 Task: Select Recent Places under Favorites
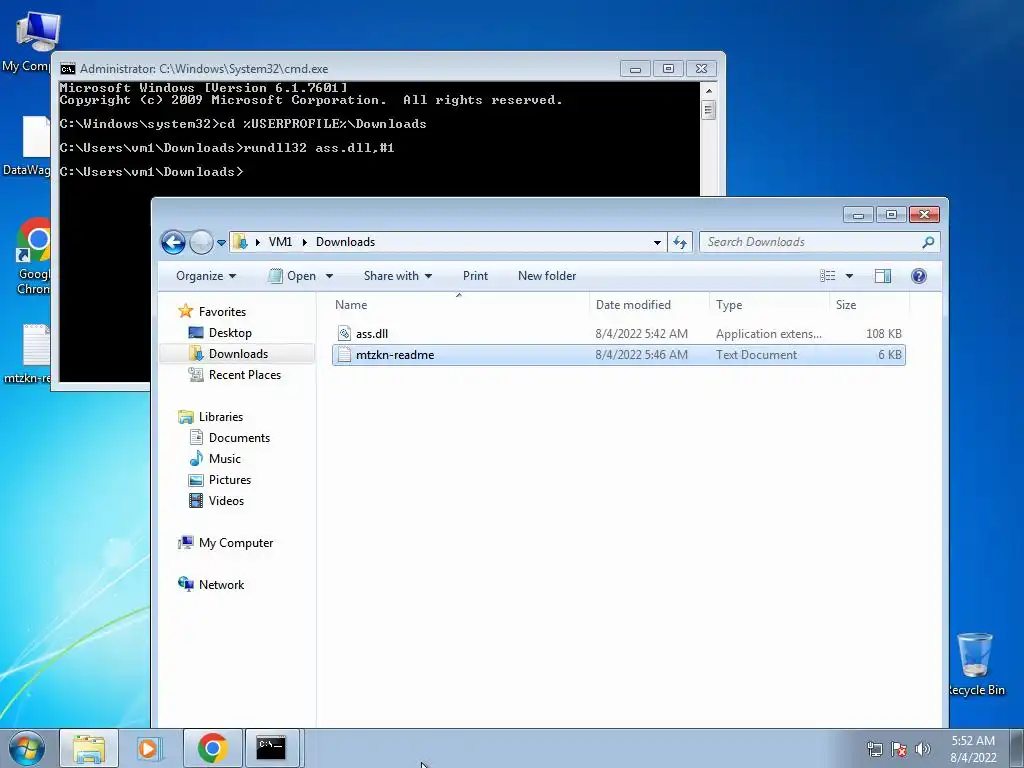(x=244, y=374)
